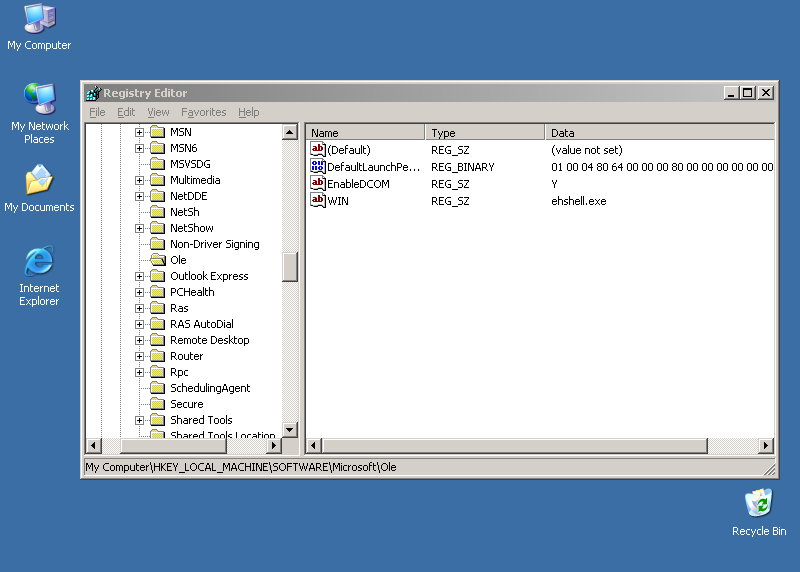The image size is (800, 572).
Task: Click the SchedulingAgent folder icon
Action: pos(158,388)
